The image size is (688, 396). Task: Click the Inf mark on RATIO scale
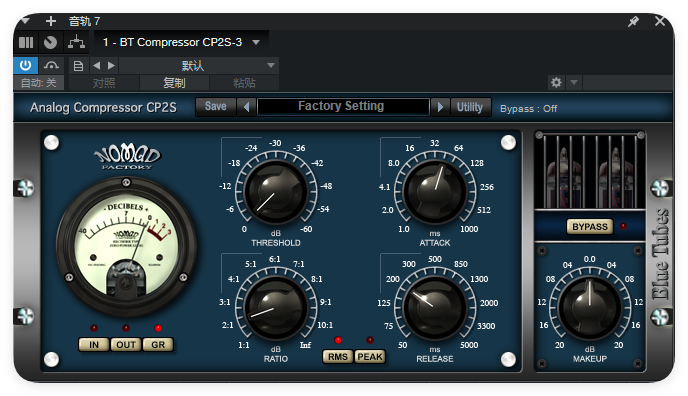(305, 345)
